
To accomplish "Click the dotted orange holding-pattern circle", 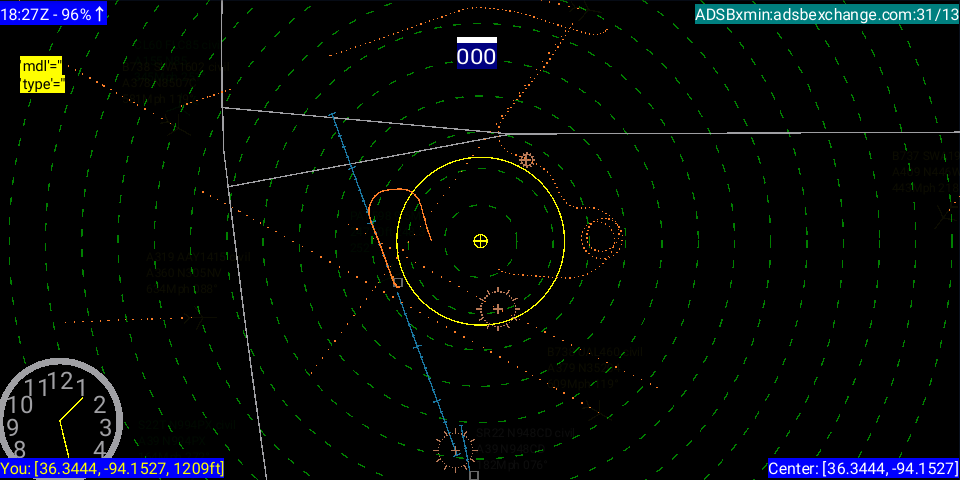I will pyautogui.click(x=602, y=237).
